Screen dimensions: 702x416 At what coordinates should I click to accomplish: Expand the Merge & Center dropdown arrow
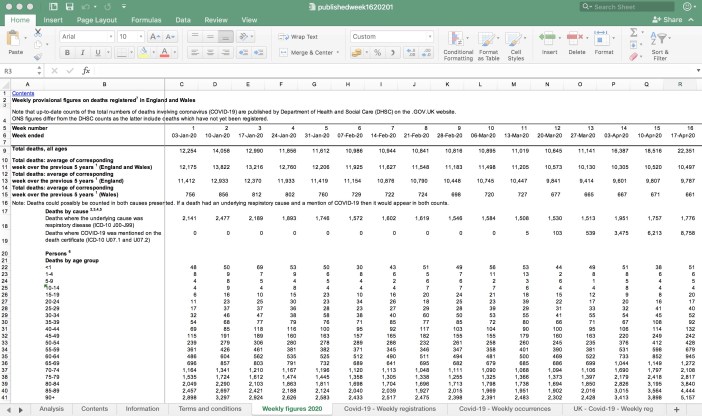coord(338,53)
